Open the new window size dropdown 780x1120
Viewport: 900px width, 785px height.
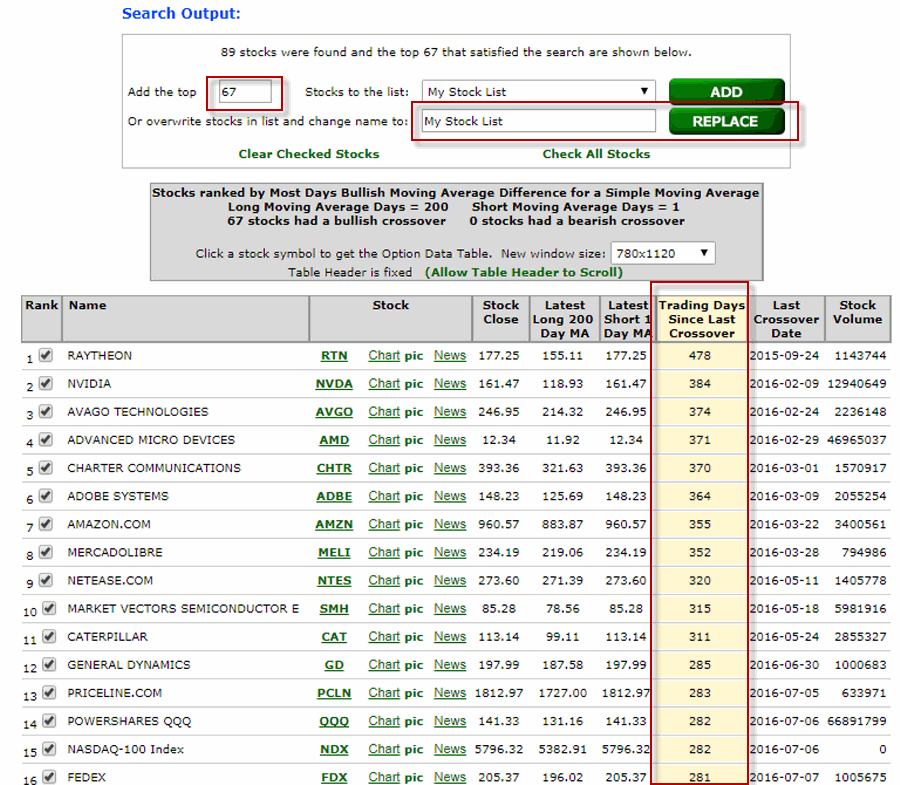pyautogui.click(x=663, y=253)
